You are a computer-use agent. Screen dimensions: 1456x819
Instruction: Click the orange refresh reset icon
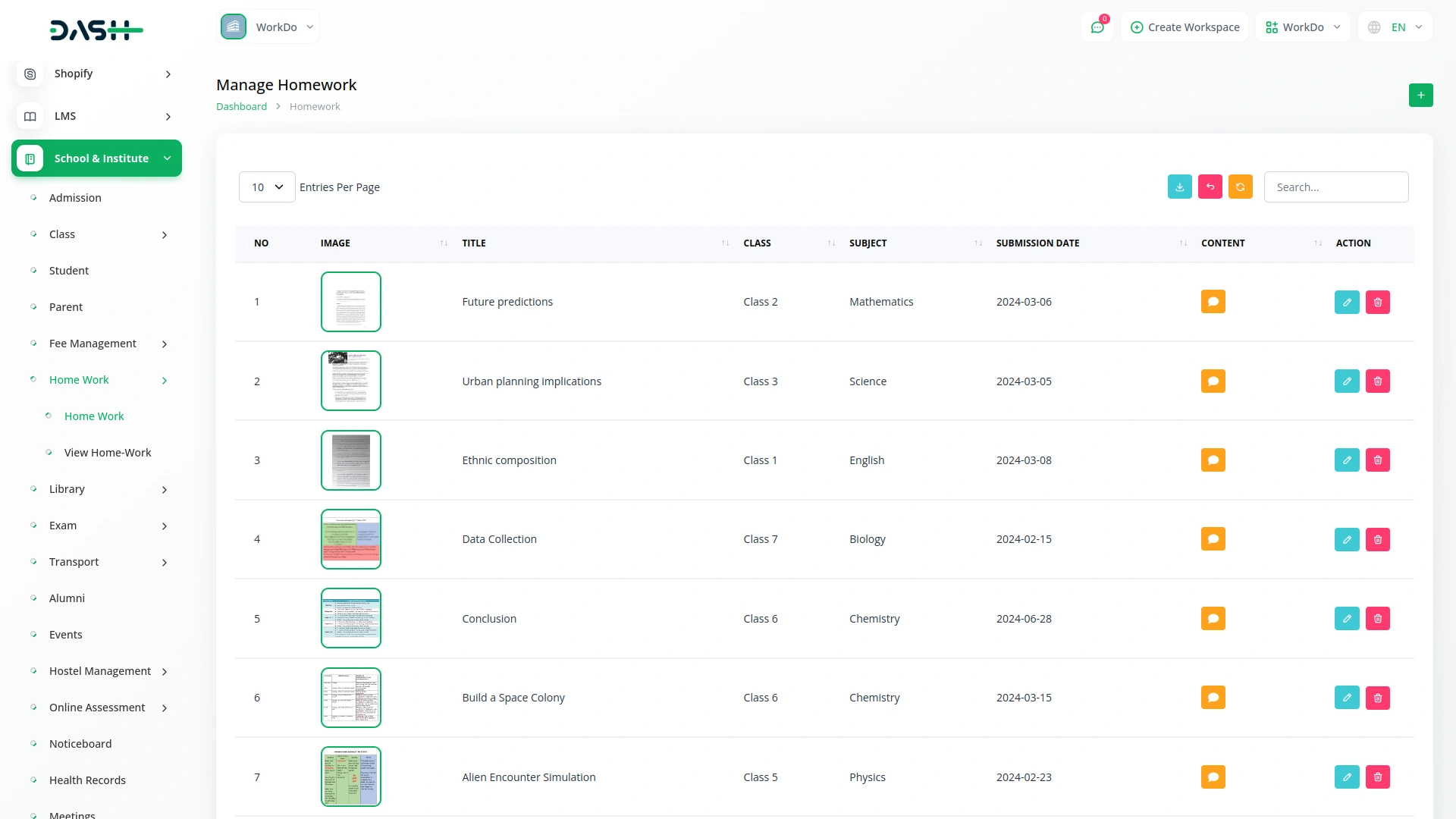pyautogui.click(x=1240, y=187)
